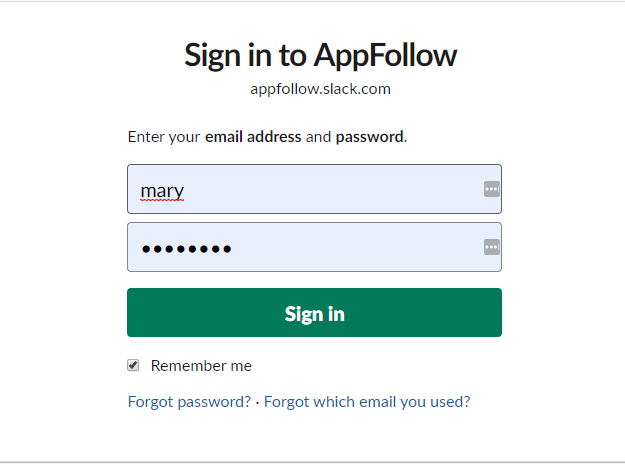
Task: Click the green Sign in button
Action: point(314,313)
